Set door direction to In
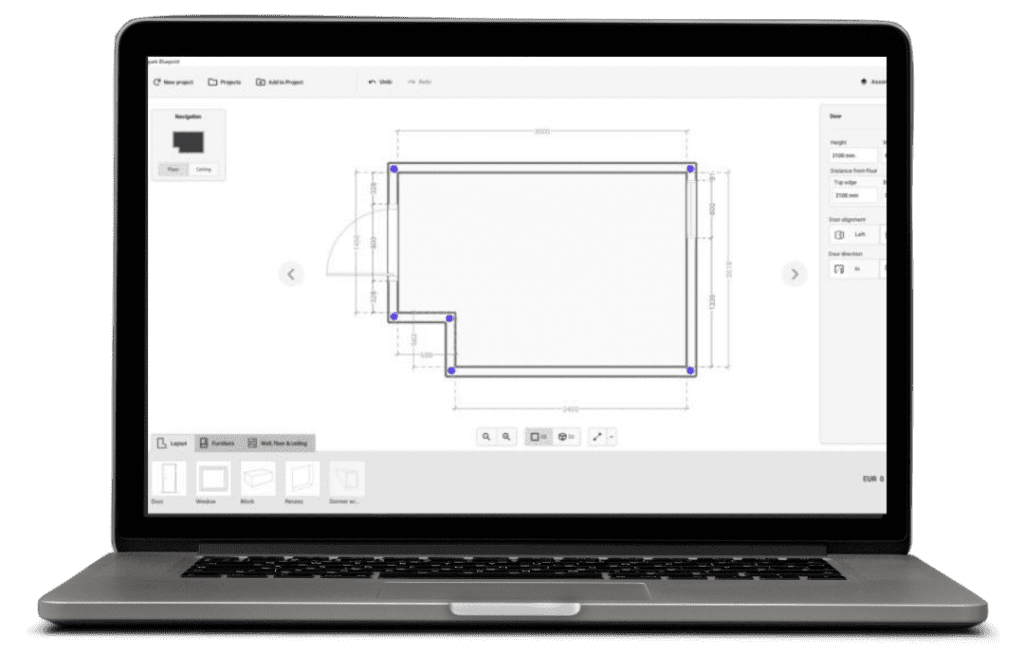Image resolution: width=1024 pixels, height=653 pixels. click(x=854, y=269)
